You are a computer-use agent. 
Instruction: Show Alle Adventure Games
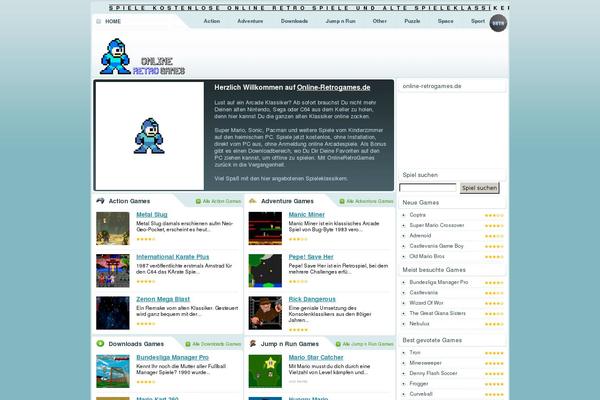pyautogui.click(x=367, y=201)
